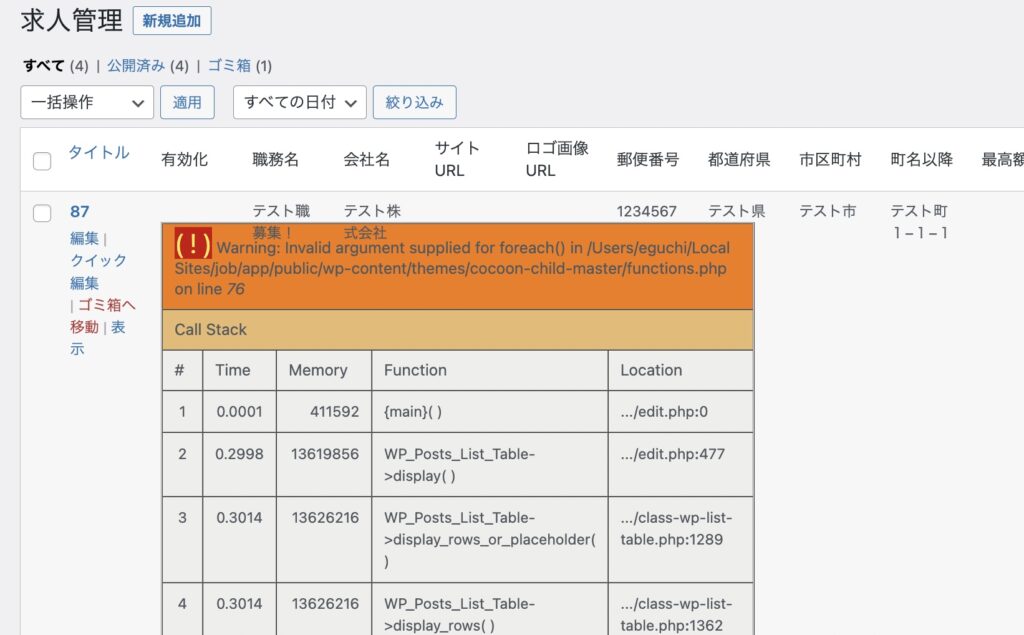1024x635 pixels.
Task: Click the 絞り込み filter button
Action: coord(414,102)
